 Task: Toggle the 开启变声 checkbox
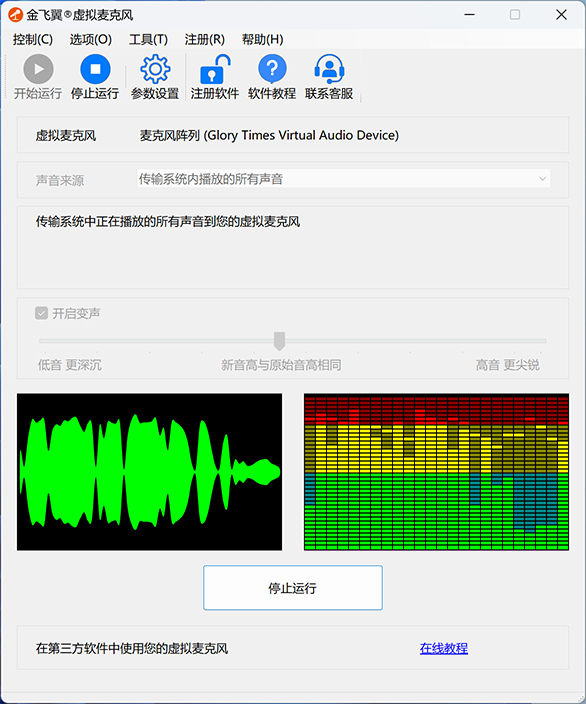pos(41,313)
